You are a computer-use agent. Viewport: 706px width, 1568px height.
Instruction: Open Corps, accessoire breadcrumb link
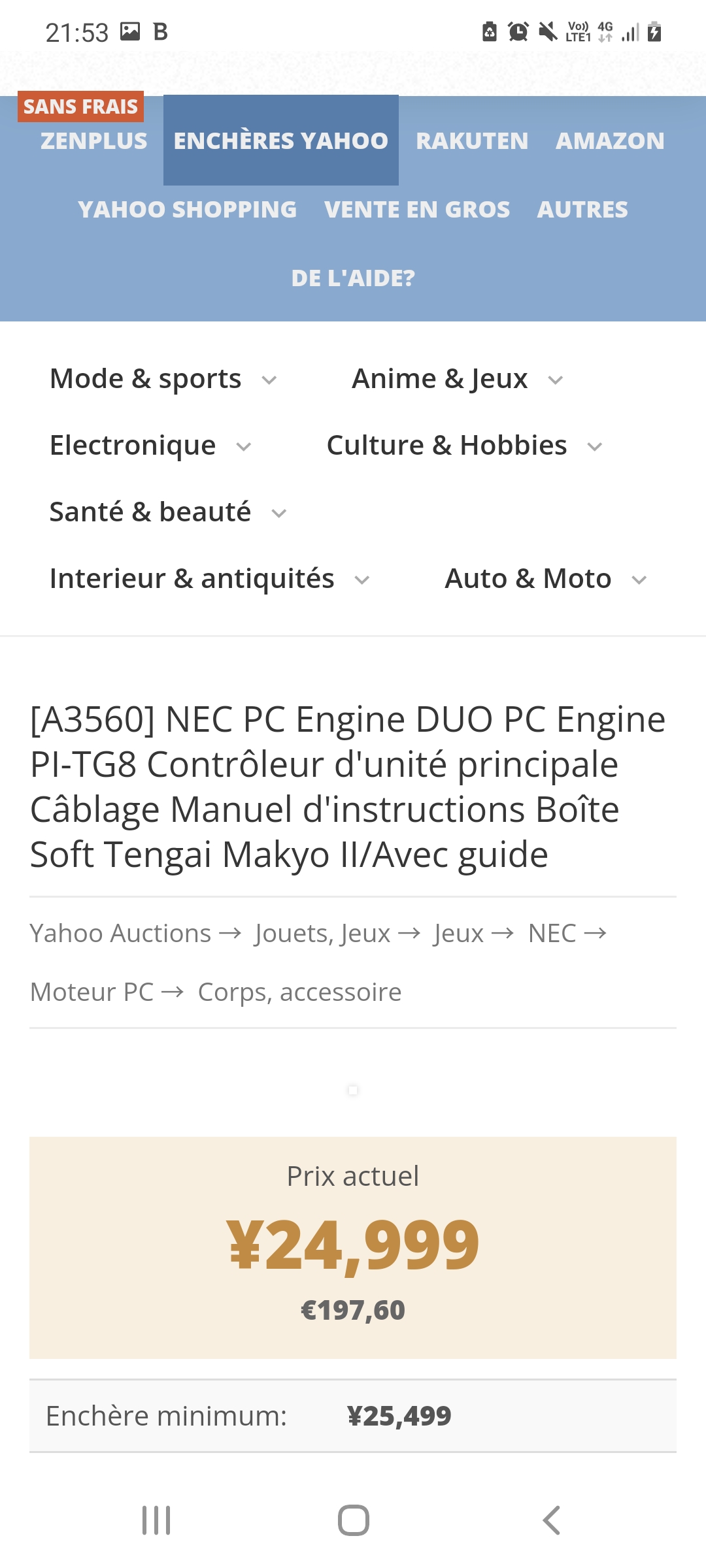(299, 992)
